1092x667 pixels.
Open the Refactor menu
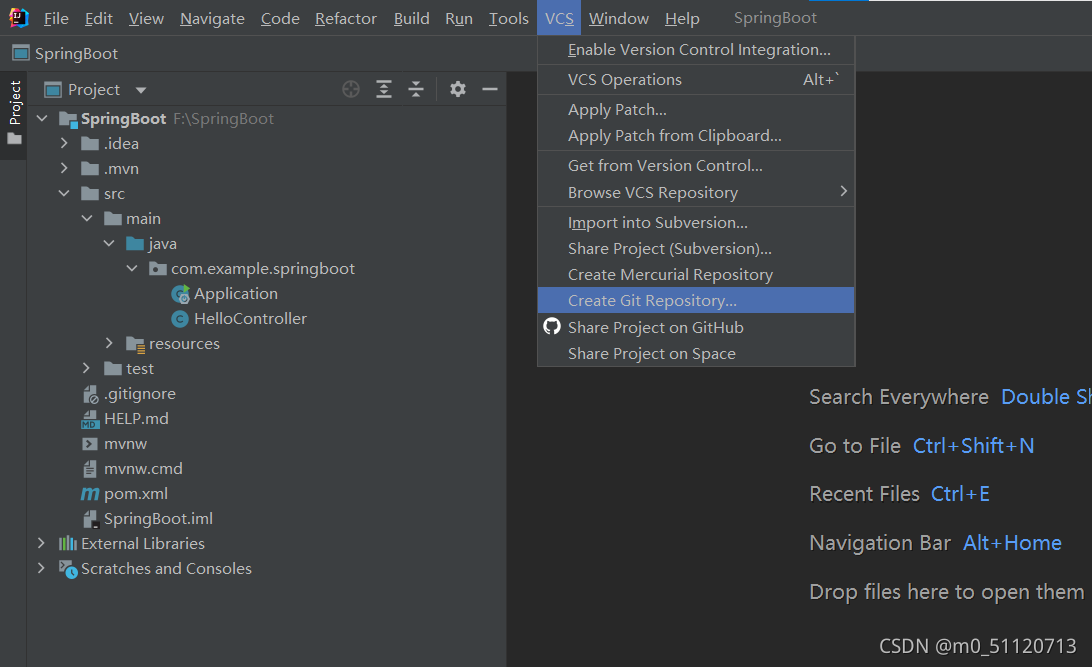point(345,18)
